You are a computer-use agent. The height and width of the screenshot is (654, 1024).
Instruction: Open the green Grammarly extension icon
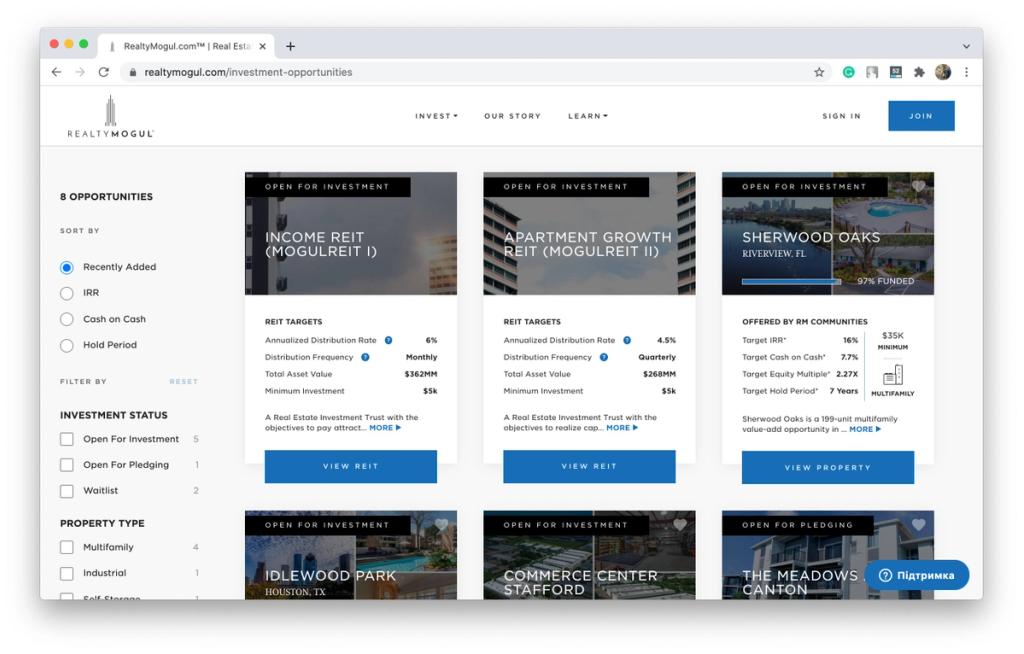tap(848, 72)
